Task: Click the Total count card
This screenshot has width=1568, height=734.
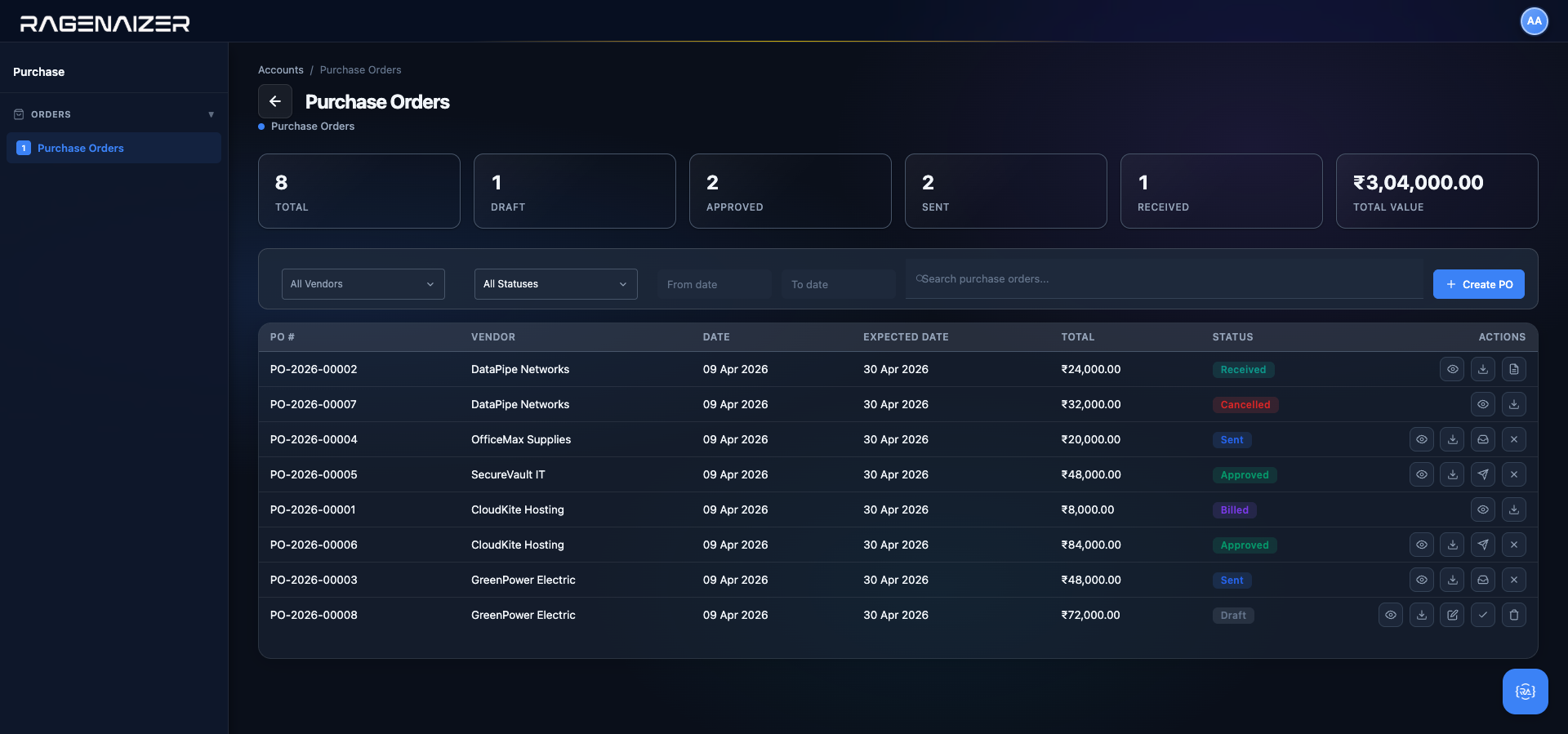Action: [x=359, y=191]
